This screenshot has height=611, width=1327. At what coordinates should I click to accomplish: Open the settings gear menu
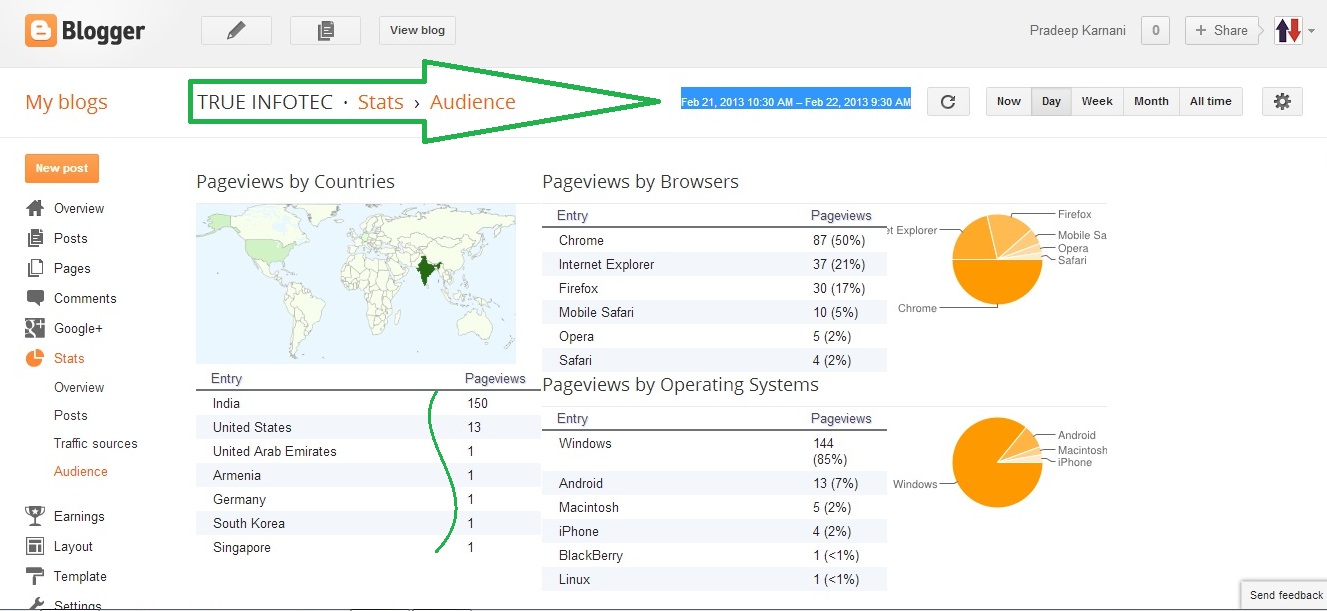click(1282, 102)
